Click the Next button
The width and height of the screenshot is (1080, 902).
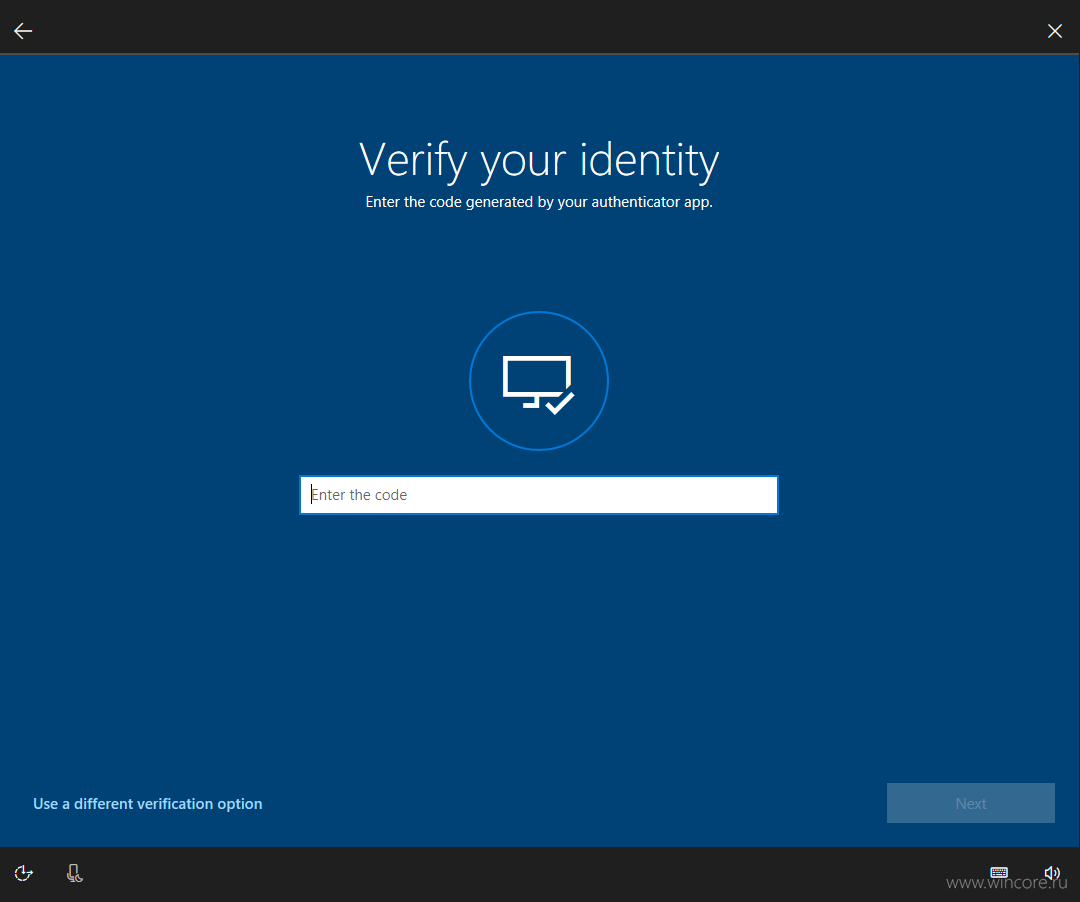(x=970, y=803)
